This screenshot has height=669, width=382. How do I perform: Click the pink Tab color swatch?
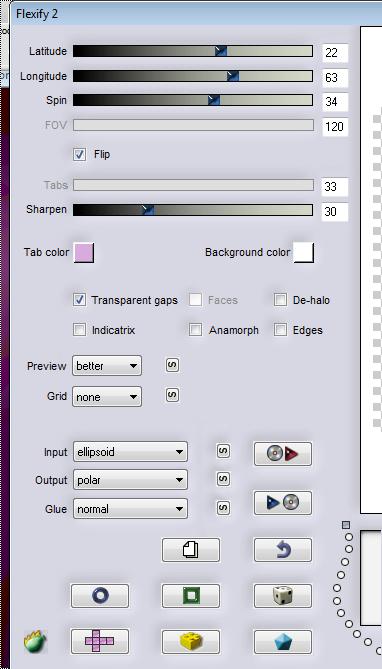[x=84, y=252]
